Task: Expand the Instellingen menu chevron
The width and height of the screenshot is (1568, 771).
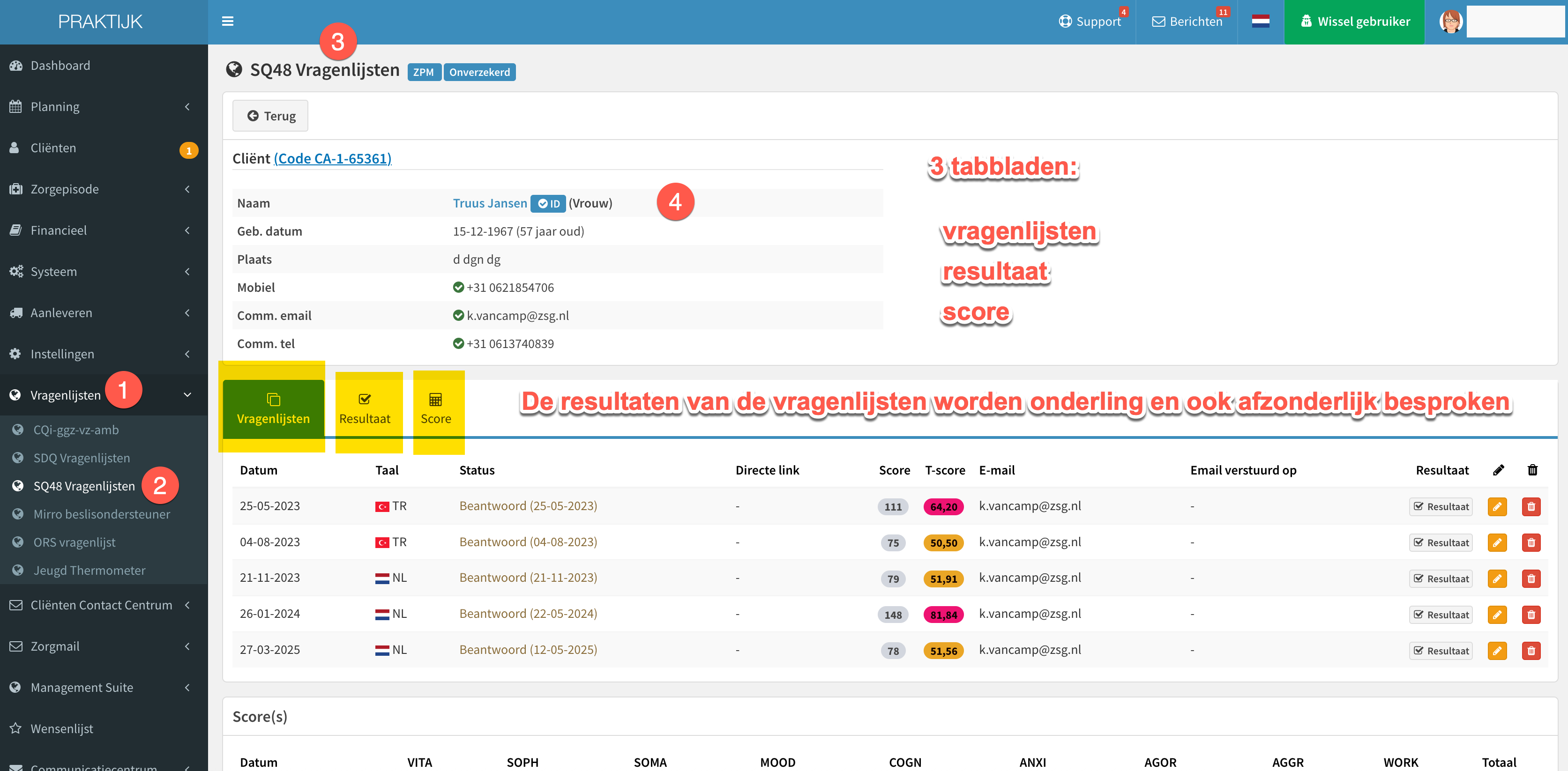Action: click(x=187, y=354)
